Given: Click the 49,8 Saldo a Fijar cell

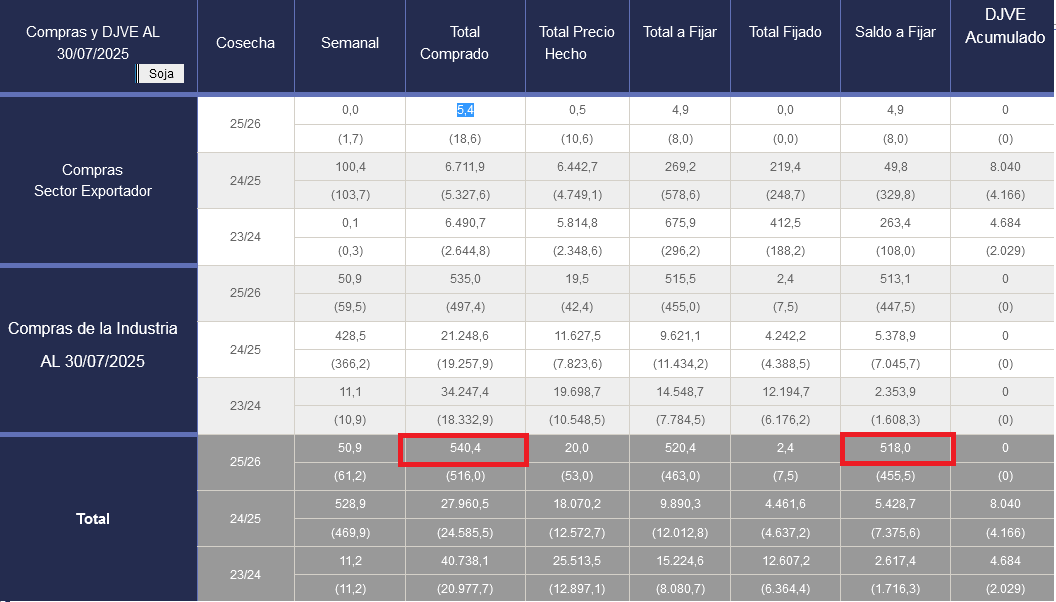Looking at the screenshot, I should (x=895, y=166).
